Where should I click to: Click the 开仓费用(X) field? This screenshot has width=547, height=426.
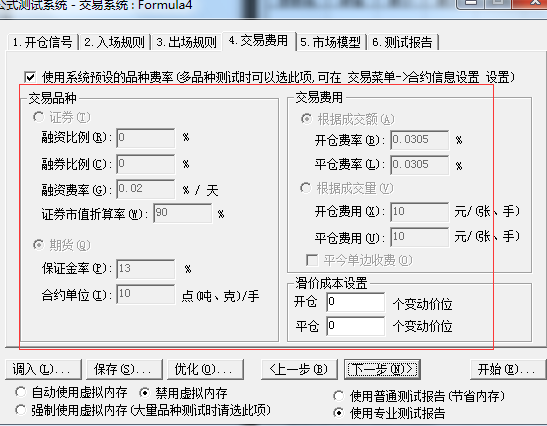(x=420, y=212)
